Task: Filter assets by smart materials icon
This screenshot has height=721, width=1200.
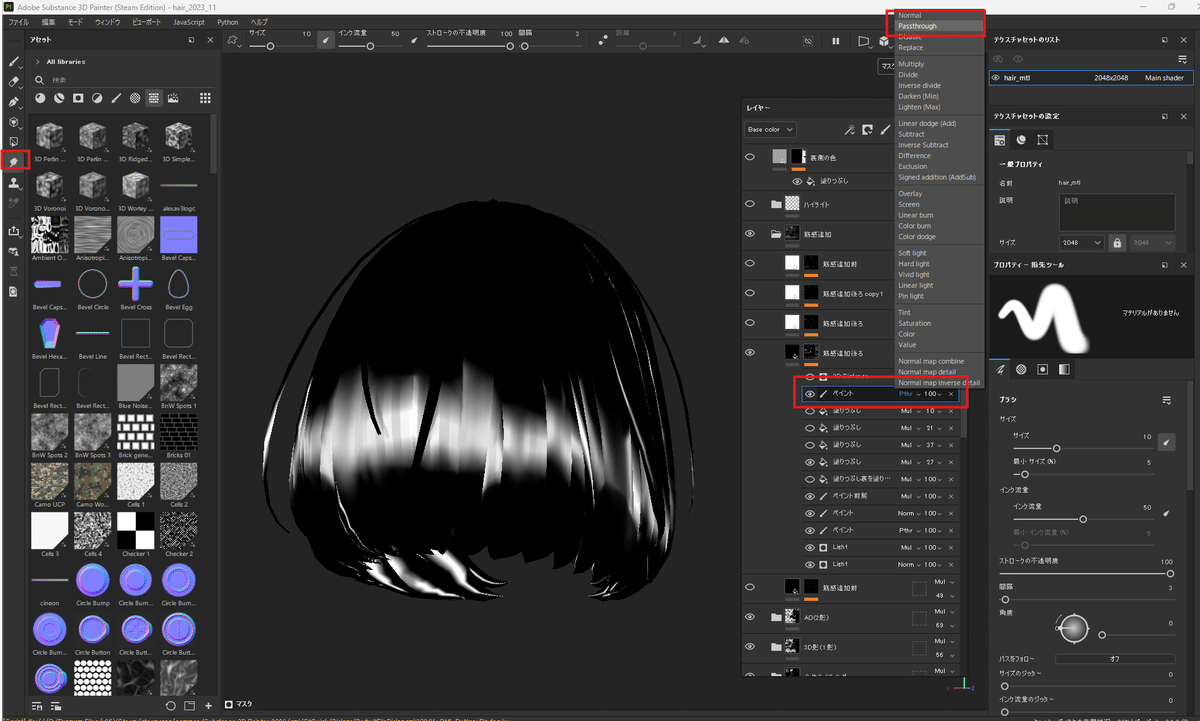Action: pos(60,98)
